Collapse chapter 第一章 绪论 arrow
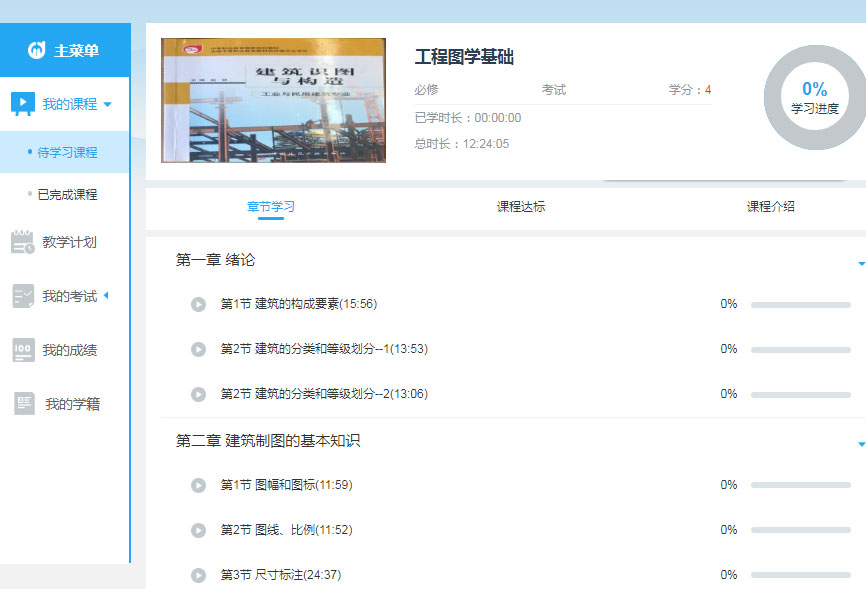The height and width of the screenshot is (589, 866). coord(860,264)
